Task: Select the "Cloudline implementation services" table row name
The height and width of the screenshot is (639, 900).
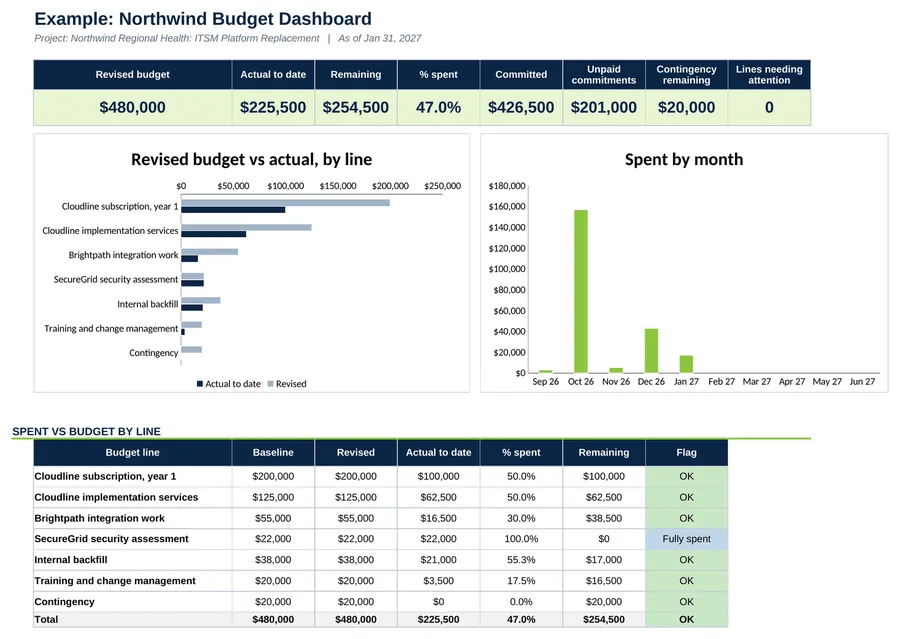Action: point(116,497)
